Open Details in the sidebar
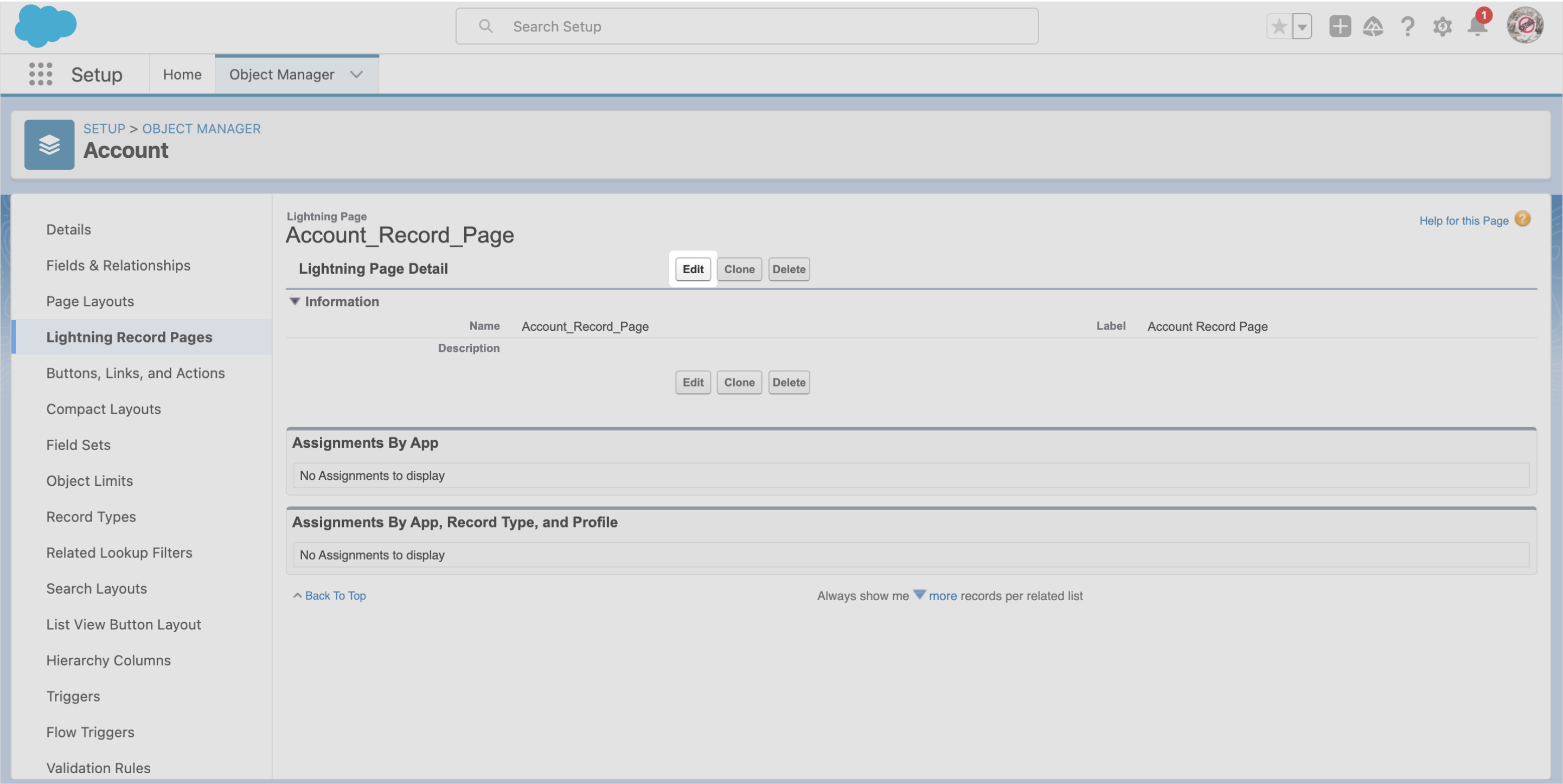This screenshot has height=784, width=1563. coord(68,229)
